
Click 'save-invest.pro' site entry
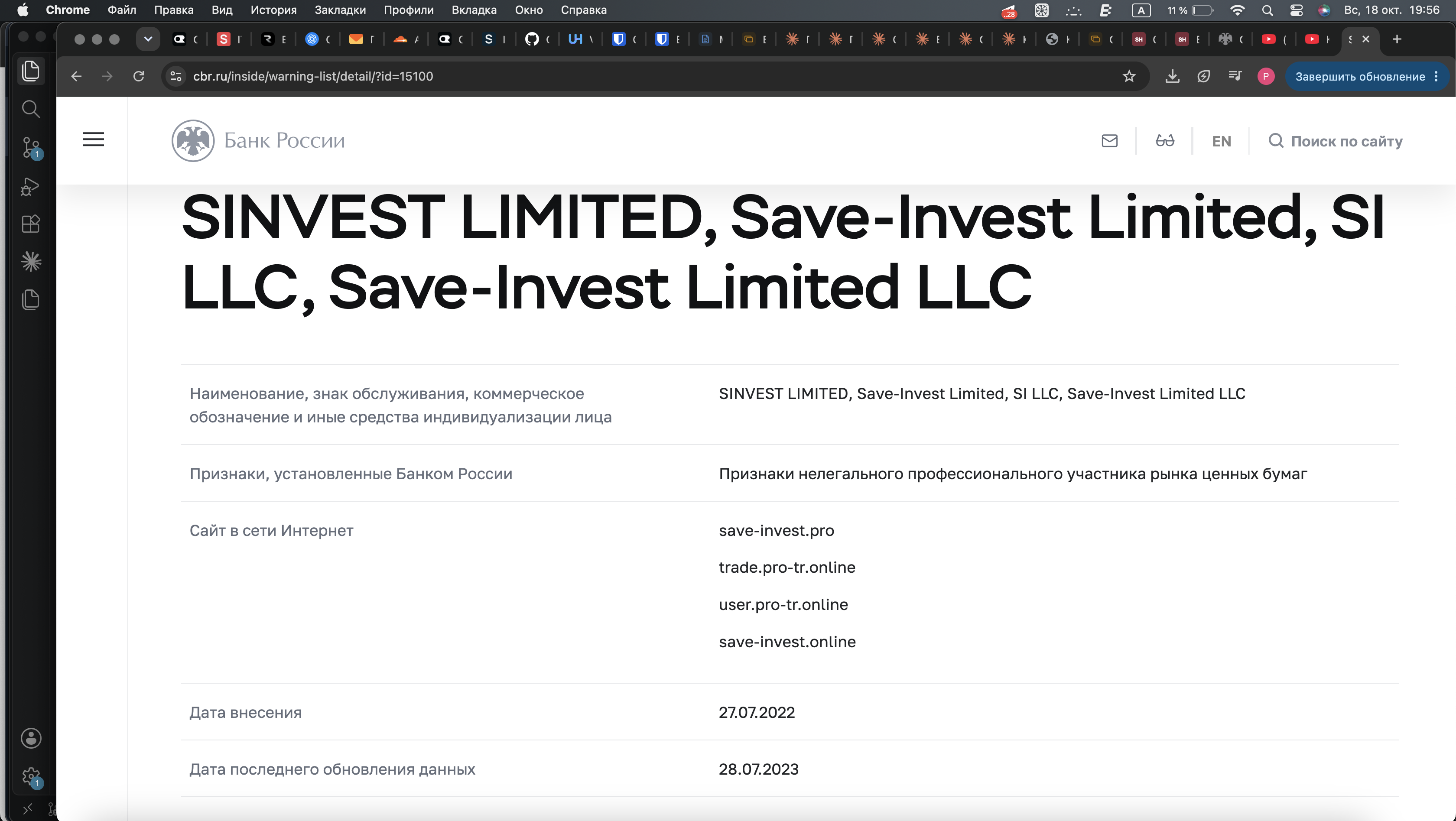pyautogui.click(x=776, y=531)
